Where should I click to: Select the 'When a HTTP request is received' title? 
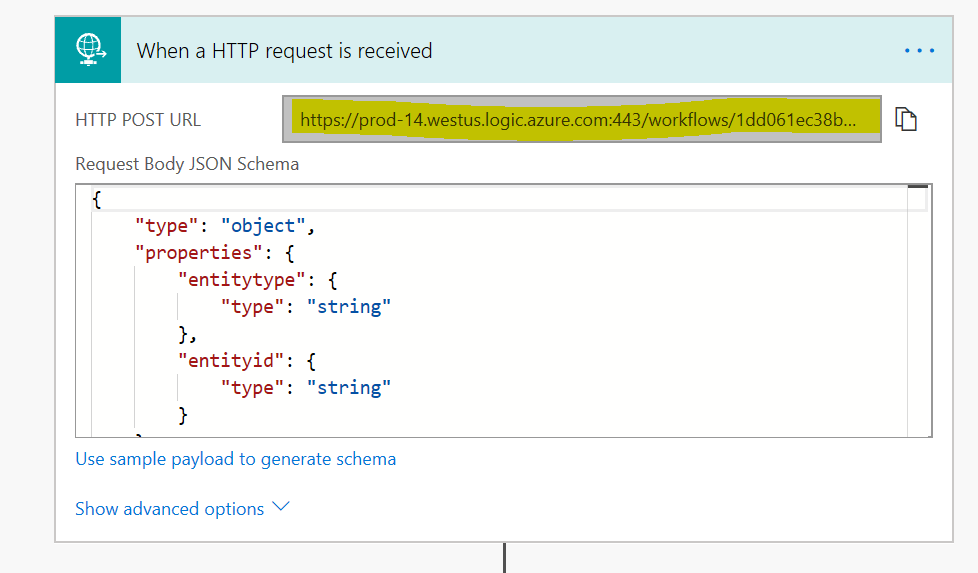click(x=284, y=51)
